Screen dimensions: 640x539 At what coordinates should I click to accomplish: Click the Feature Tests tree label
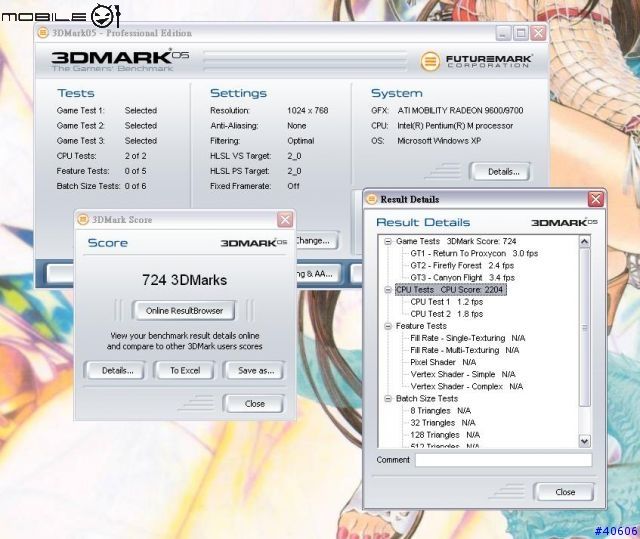[421, 326]
